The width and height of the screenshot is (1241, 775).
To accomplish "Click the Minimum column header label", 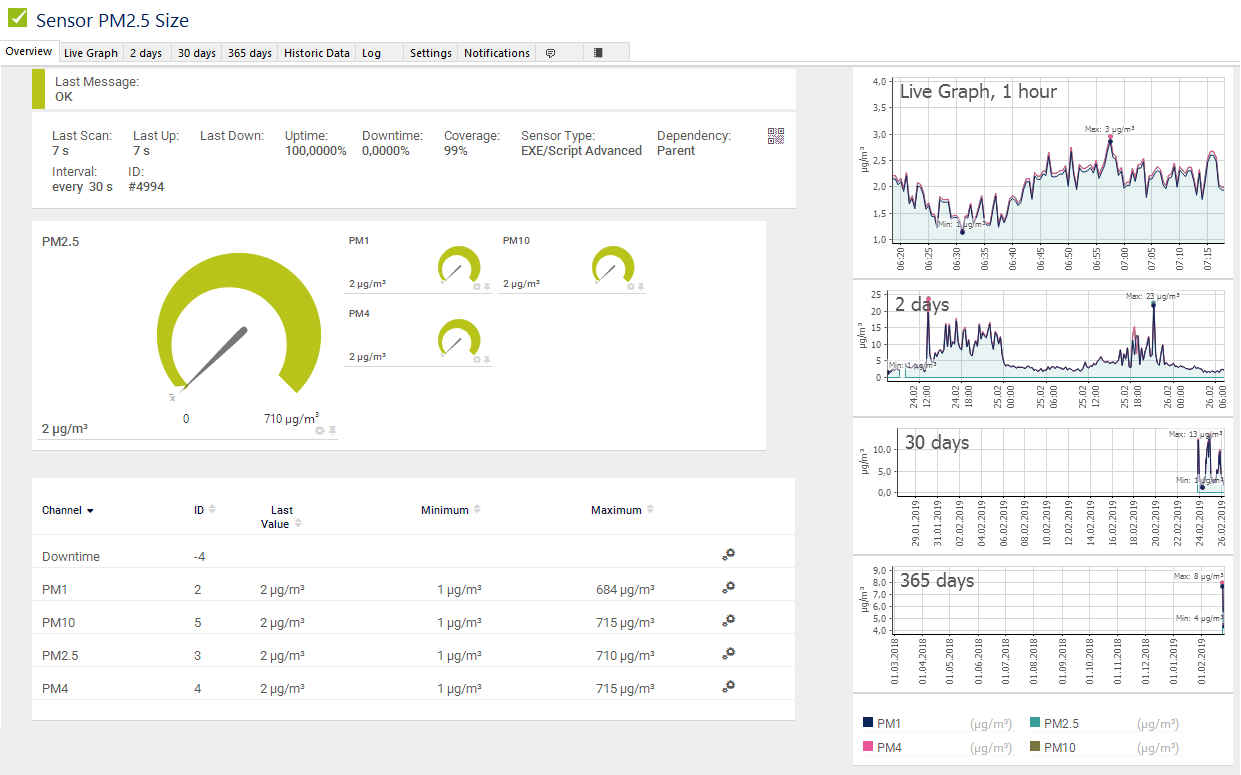I will 445,510.
